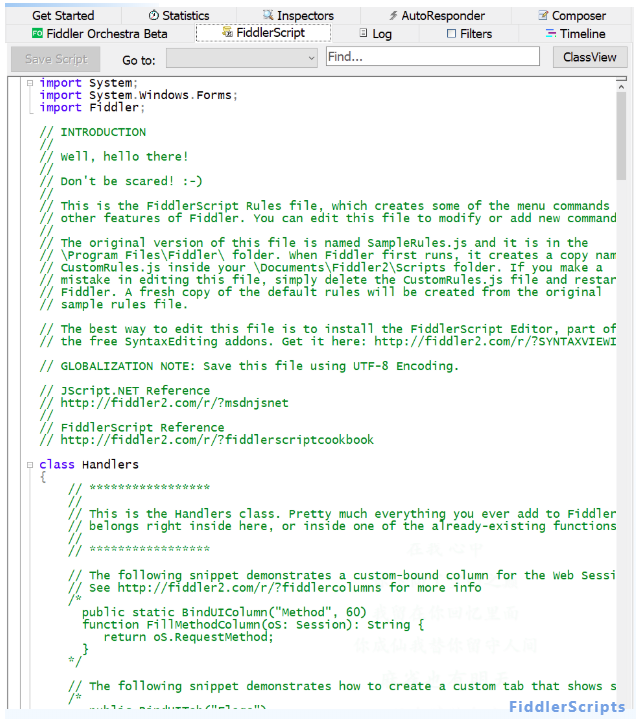This screenshot has width=636, height=719.
Task: Open the Inspectors tab
Action: [298, 16]
